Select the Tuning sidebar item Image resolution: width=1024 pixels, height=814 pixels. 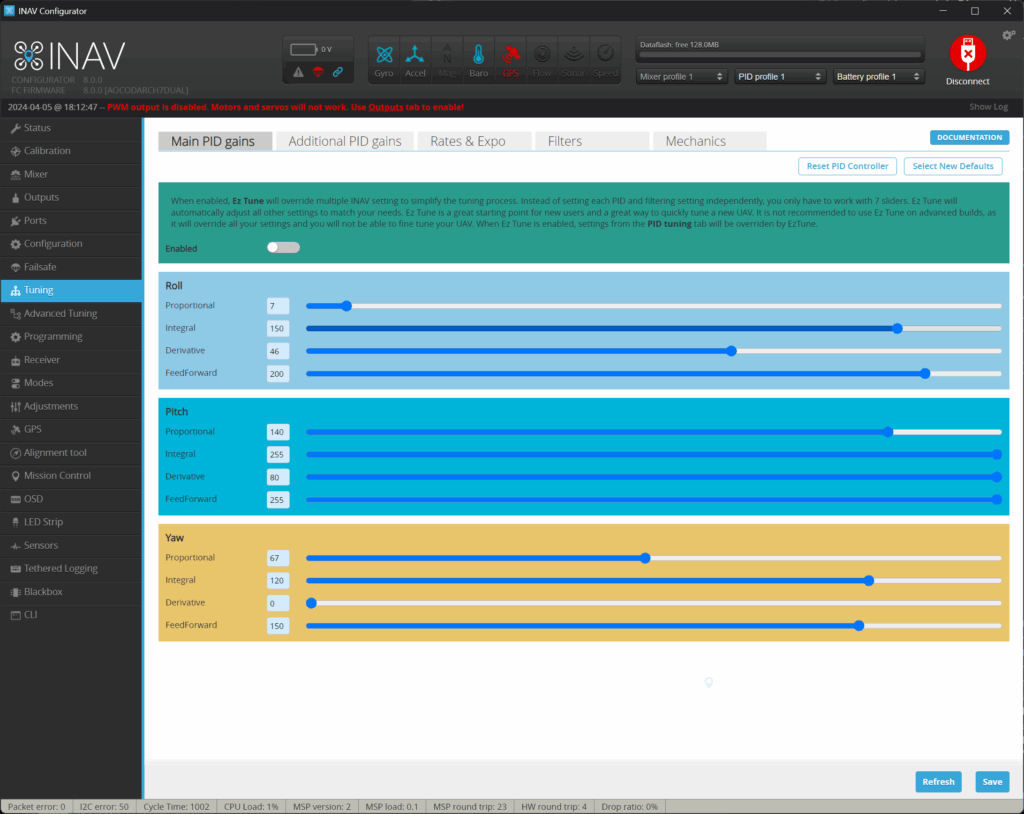[x=71, y=290]
